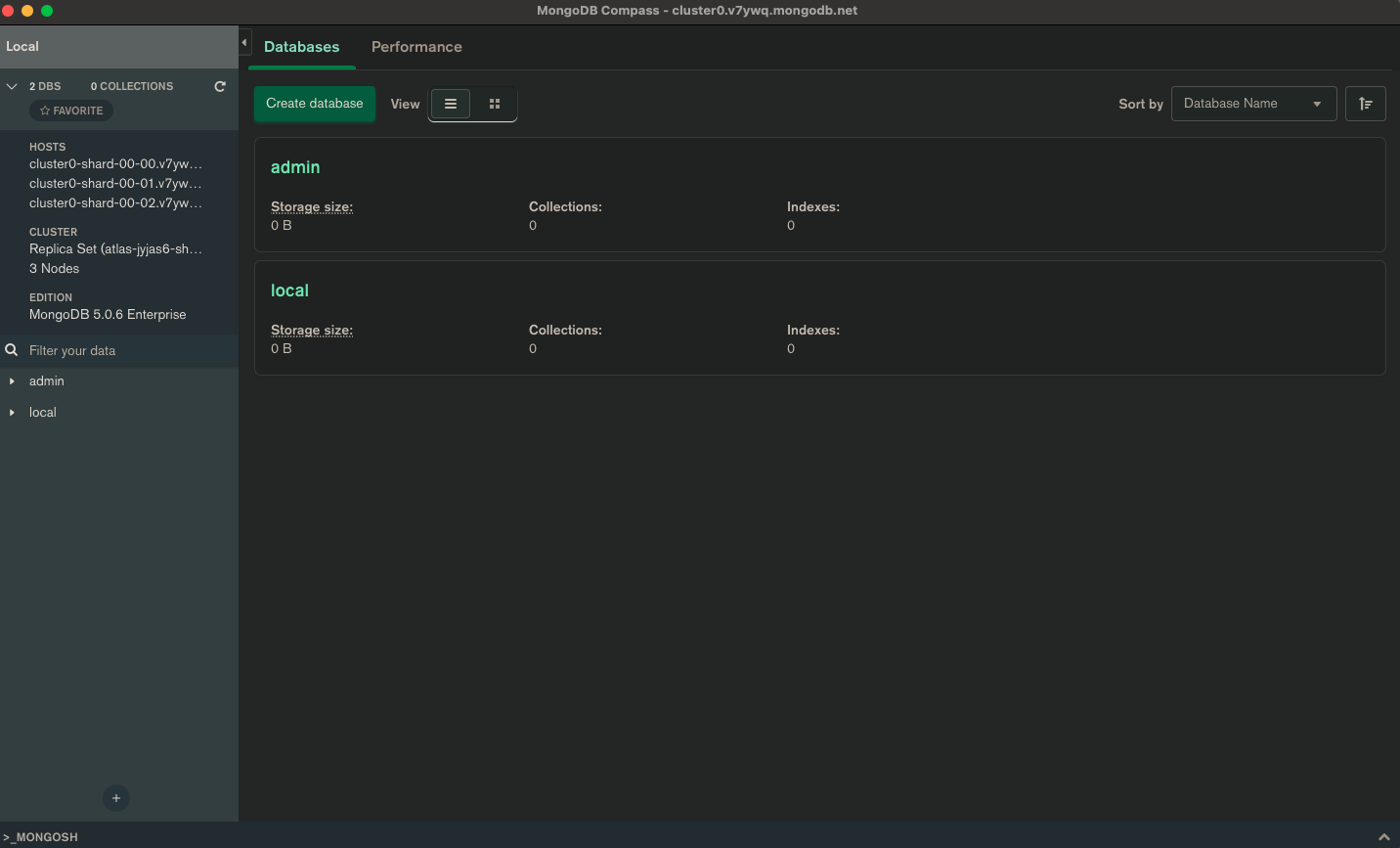Select the Databases tab

(x=301, y=47)
